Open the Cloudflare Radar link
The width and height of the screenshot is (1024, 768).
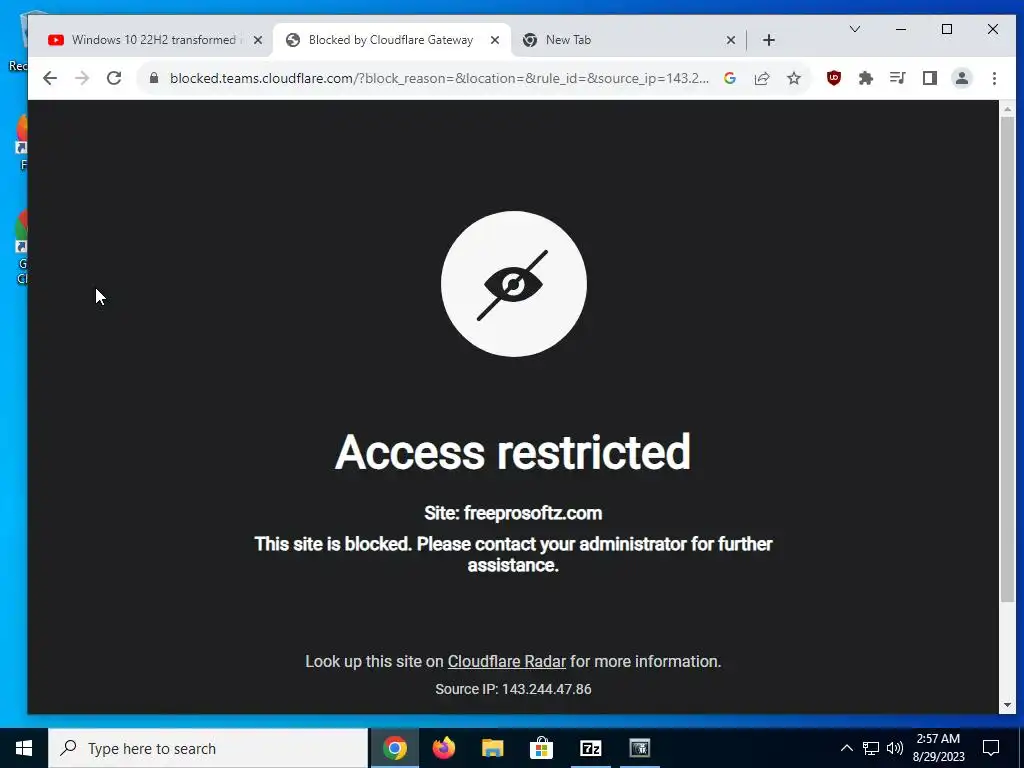tap(506, 662)
